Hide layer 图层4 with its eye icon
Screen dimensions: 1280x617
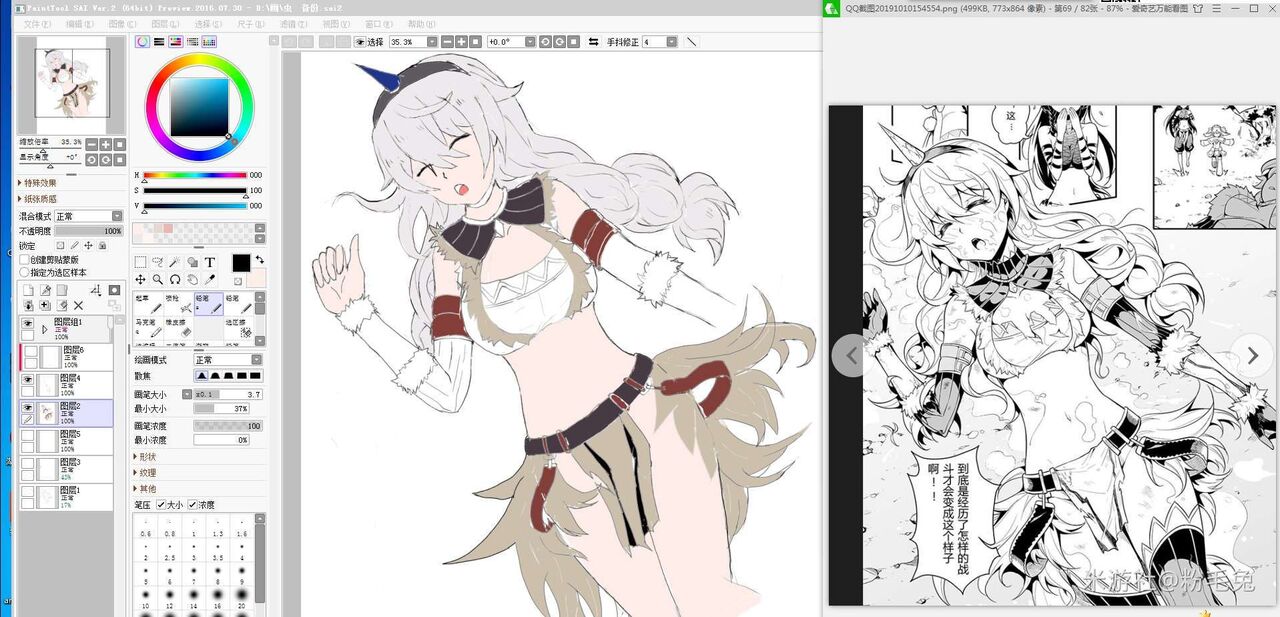[x=27, y=380]
